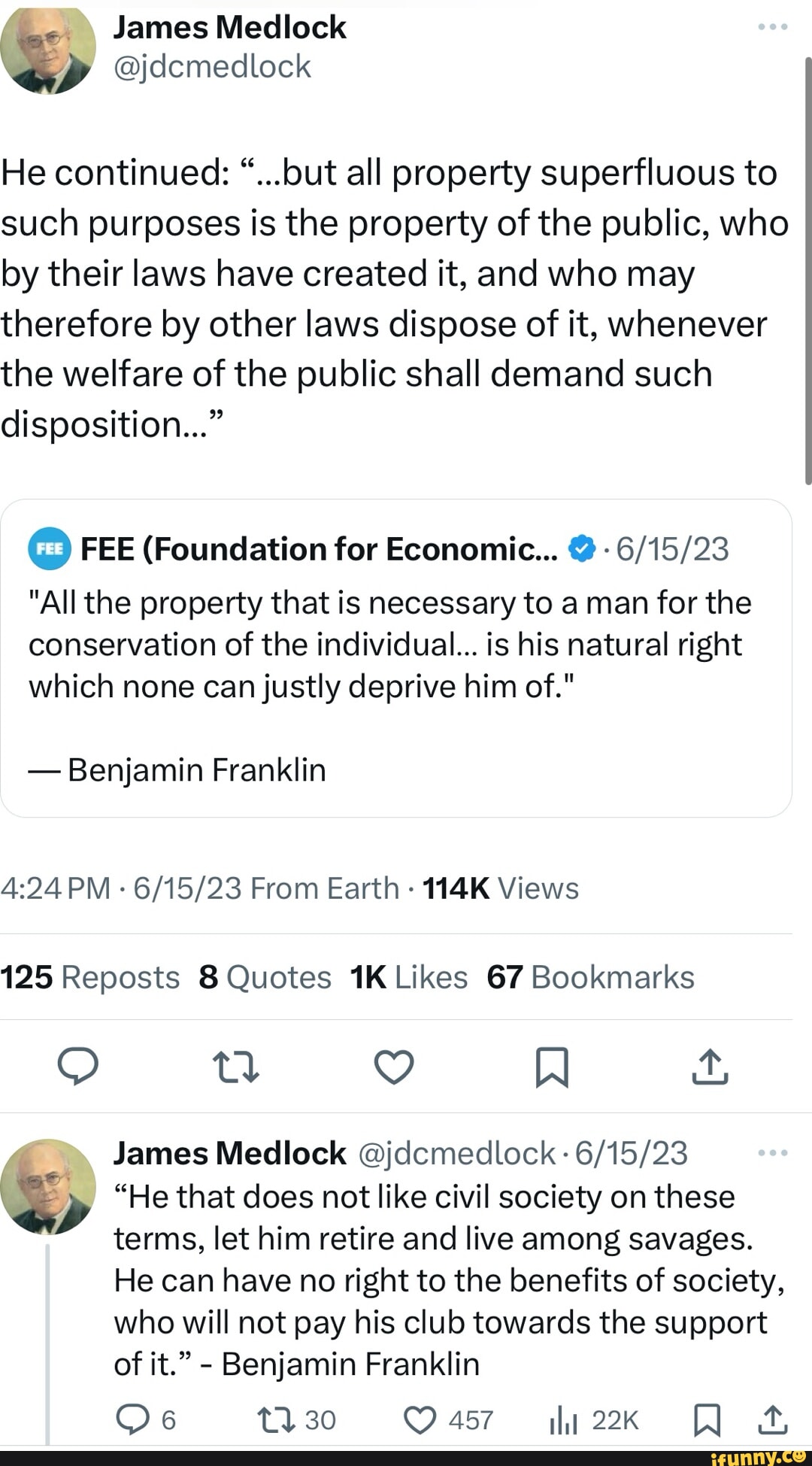Click the @jdcmedlock handle in the header
Image resolution: width=812 pixels, height=1466 pixels.
(x=212, y=67)
